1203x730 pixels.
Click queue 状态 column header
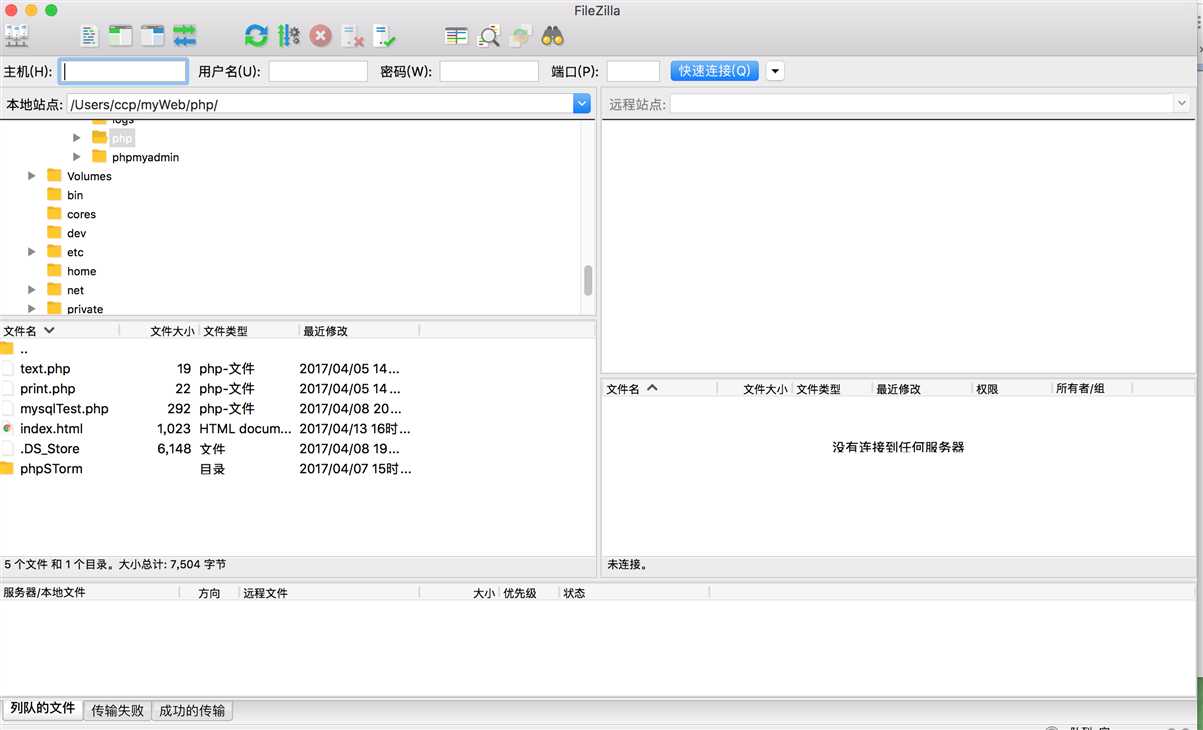tap(634, 593)
